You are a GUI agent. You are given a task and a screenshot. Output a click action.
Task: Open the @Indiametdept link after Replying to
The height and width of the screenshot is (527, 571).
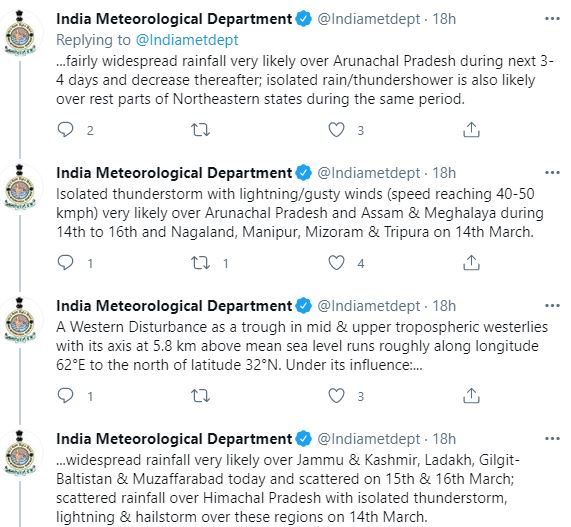click(x=187, y=40)
